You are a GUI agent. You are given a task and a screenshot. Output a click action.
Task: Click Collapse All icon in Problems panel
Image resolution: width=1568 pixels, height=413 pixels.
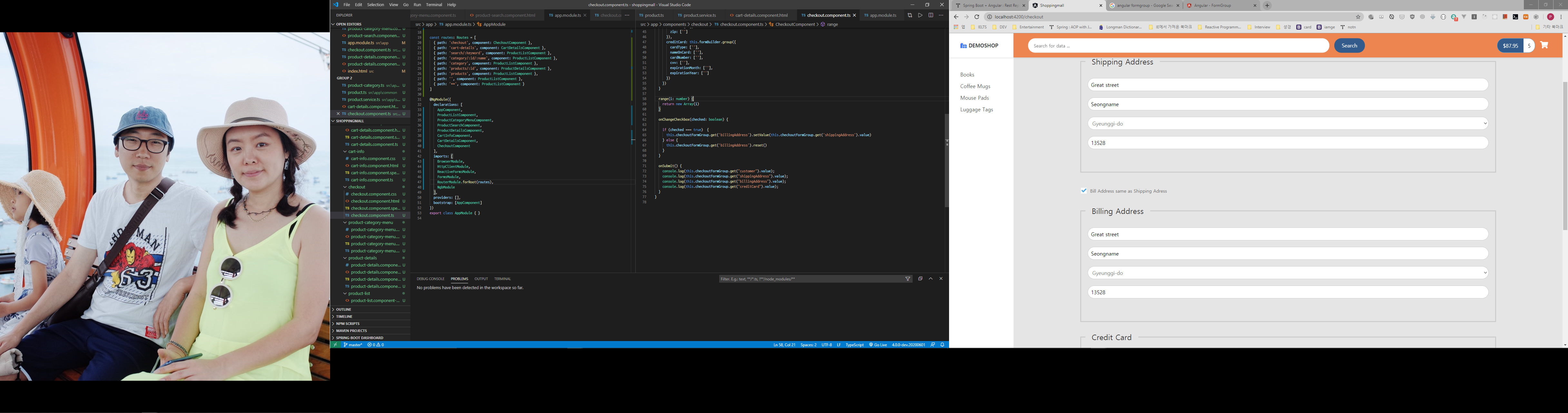click(920, 279)
